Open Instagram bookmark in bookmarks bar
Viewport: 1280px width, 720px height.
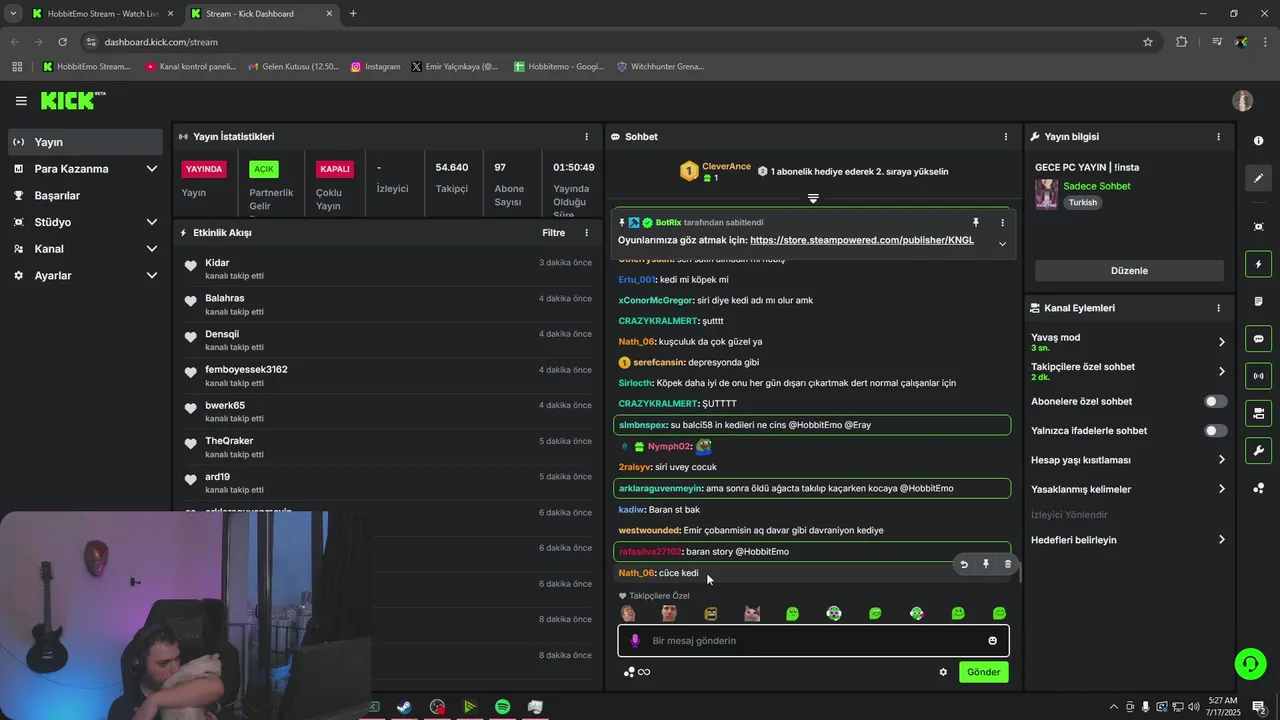(375, 67)
